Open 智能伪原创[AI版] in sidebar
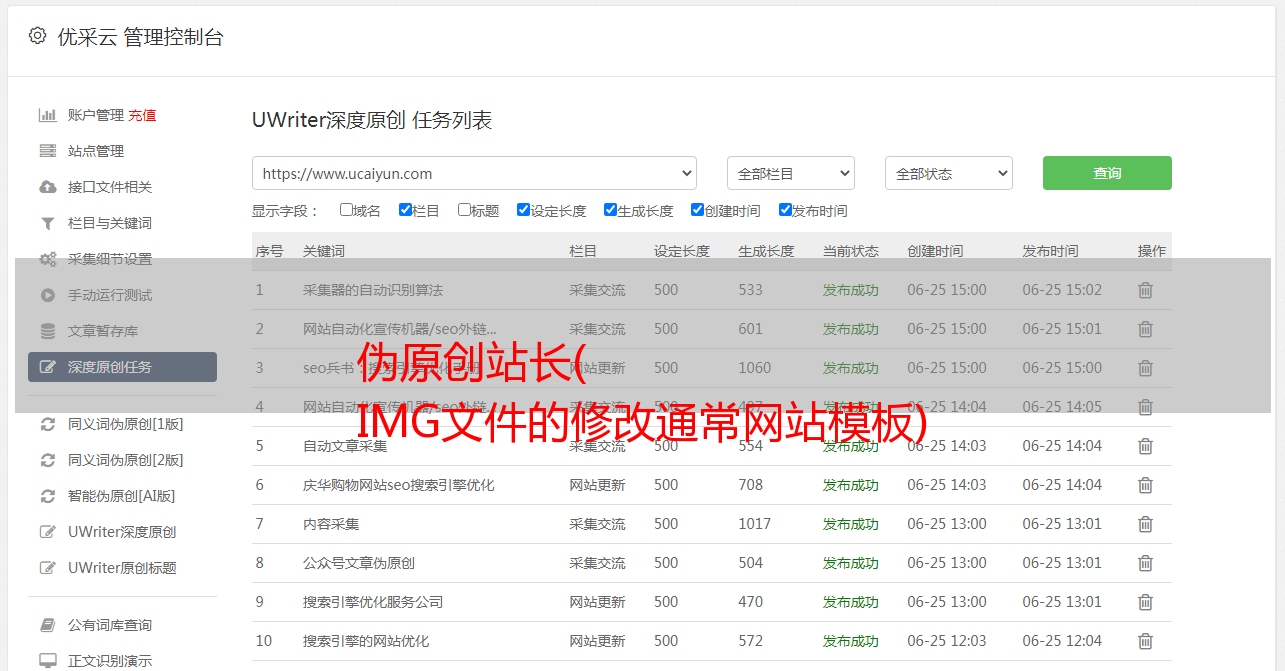Image resolution: width=1285 pixels, height=671 pixels. [x=121, y=496]
